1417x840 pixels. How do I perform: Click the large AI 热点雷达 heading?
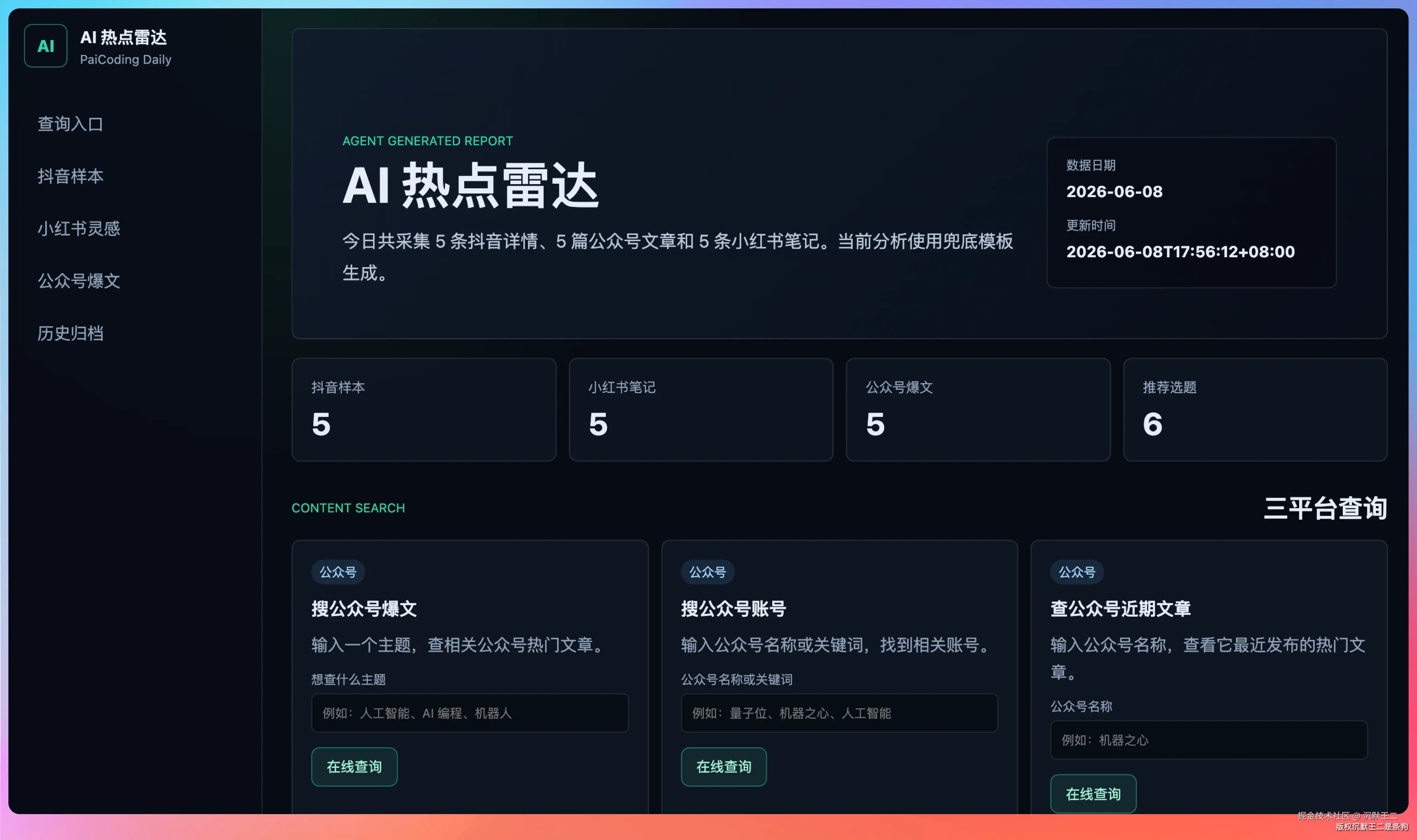(x=470, y=185)
